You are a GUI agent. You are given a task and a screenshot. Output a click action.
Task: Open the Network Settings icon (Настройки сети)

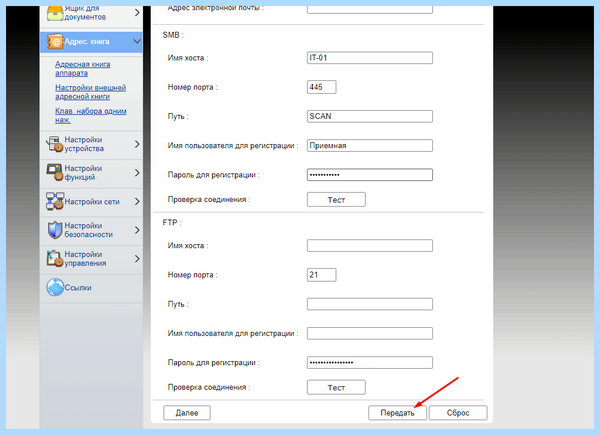pos(55,201)
